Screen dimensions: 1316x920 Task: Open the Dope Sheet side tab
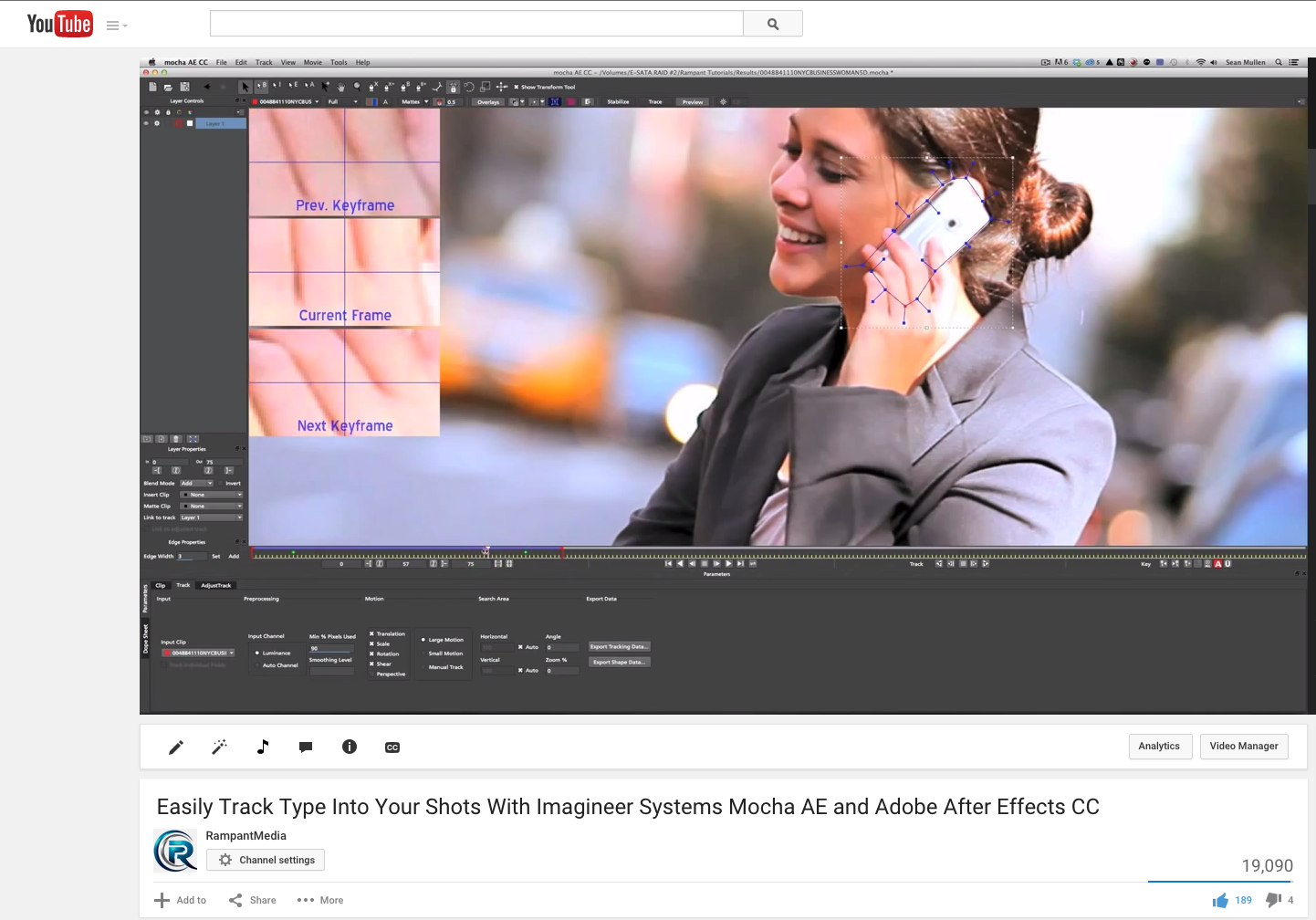click(145, 637)
